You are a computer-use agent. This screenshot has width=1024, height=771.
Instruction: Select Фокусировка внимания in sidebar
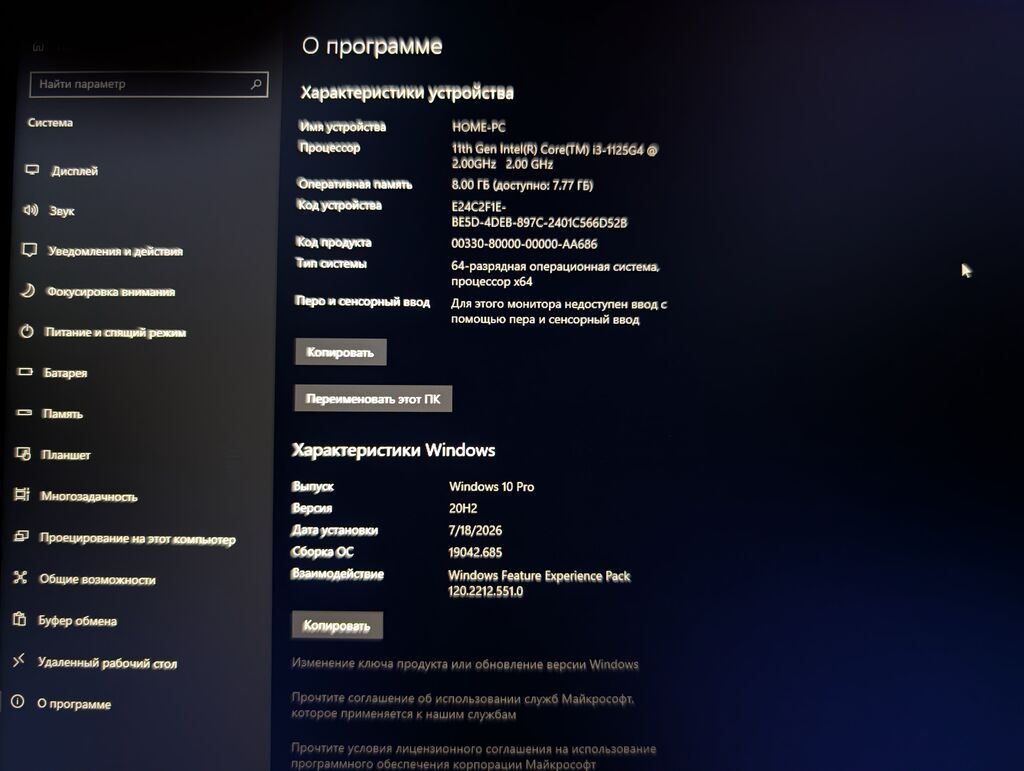[110, 292]
